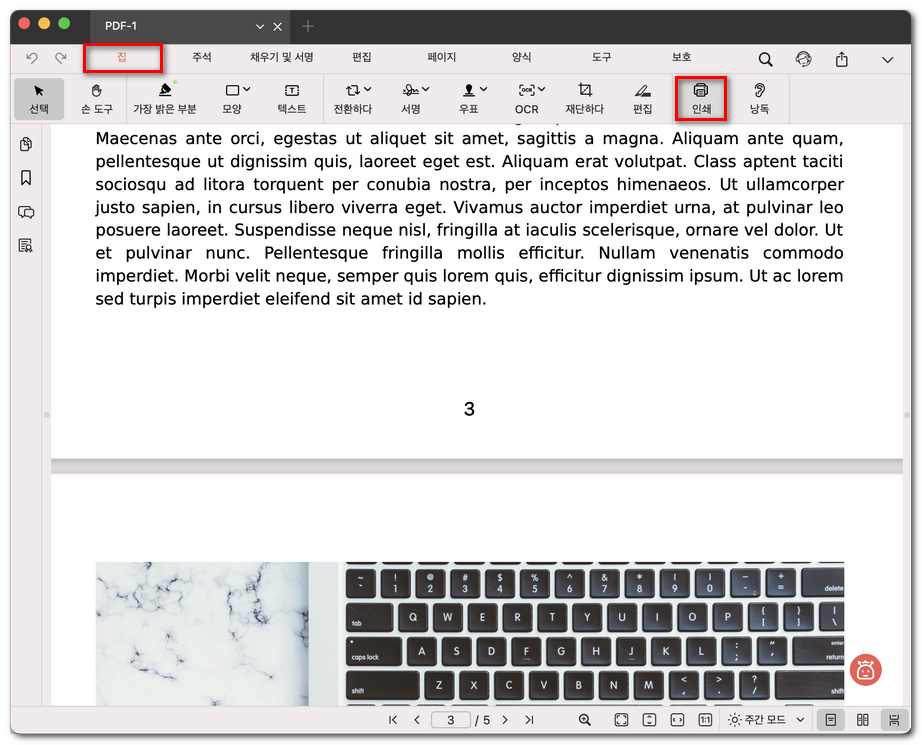Switch to the 주석 annotation tab

pyautogui.click(x=202, y=57)
